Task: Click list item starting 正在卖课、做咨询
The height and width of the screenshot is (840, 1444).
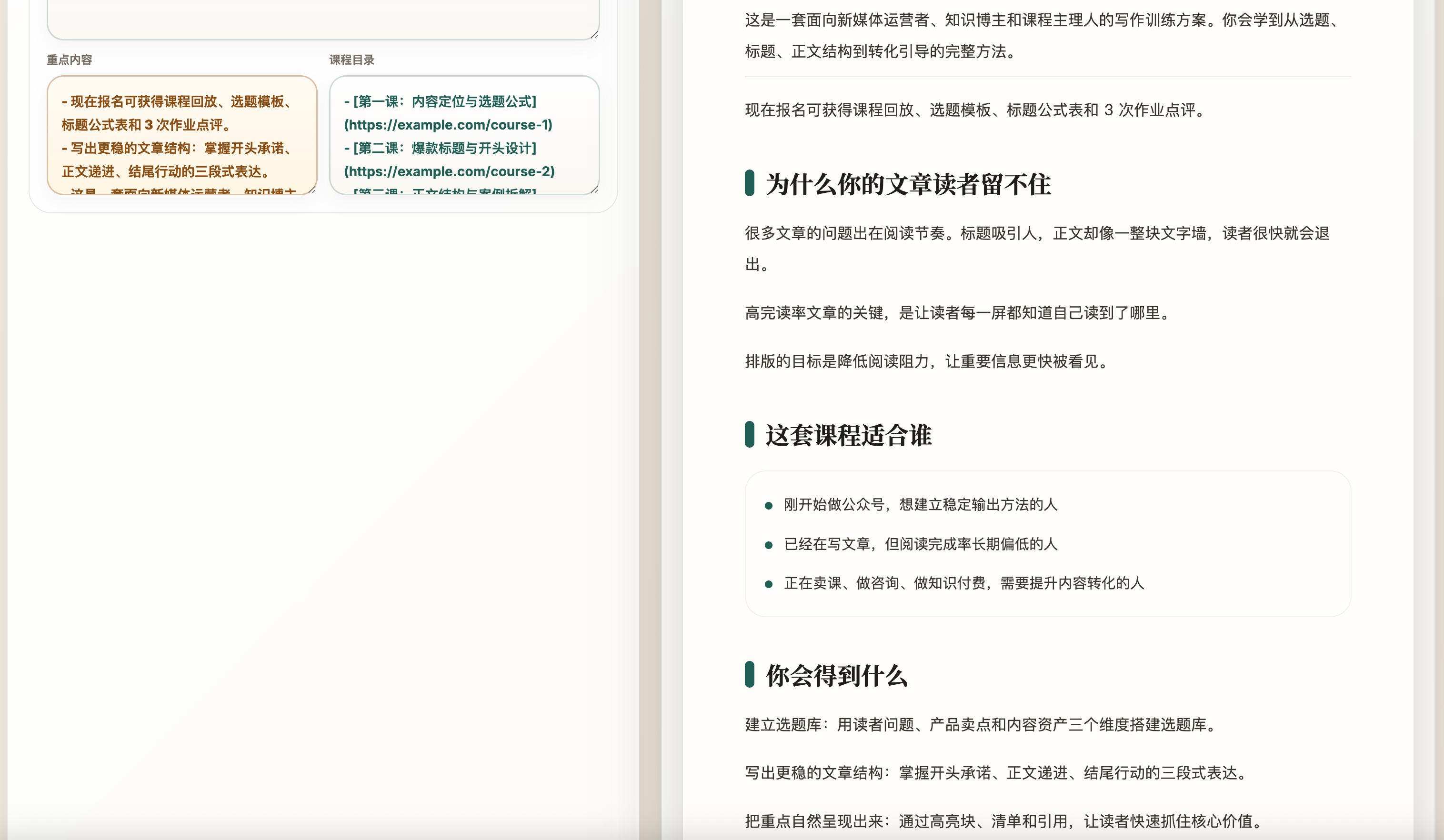Action: coord(964,583)
